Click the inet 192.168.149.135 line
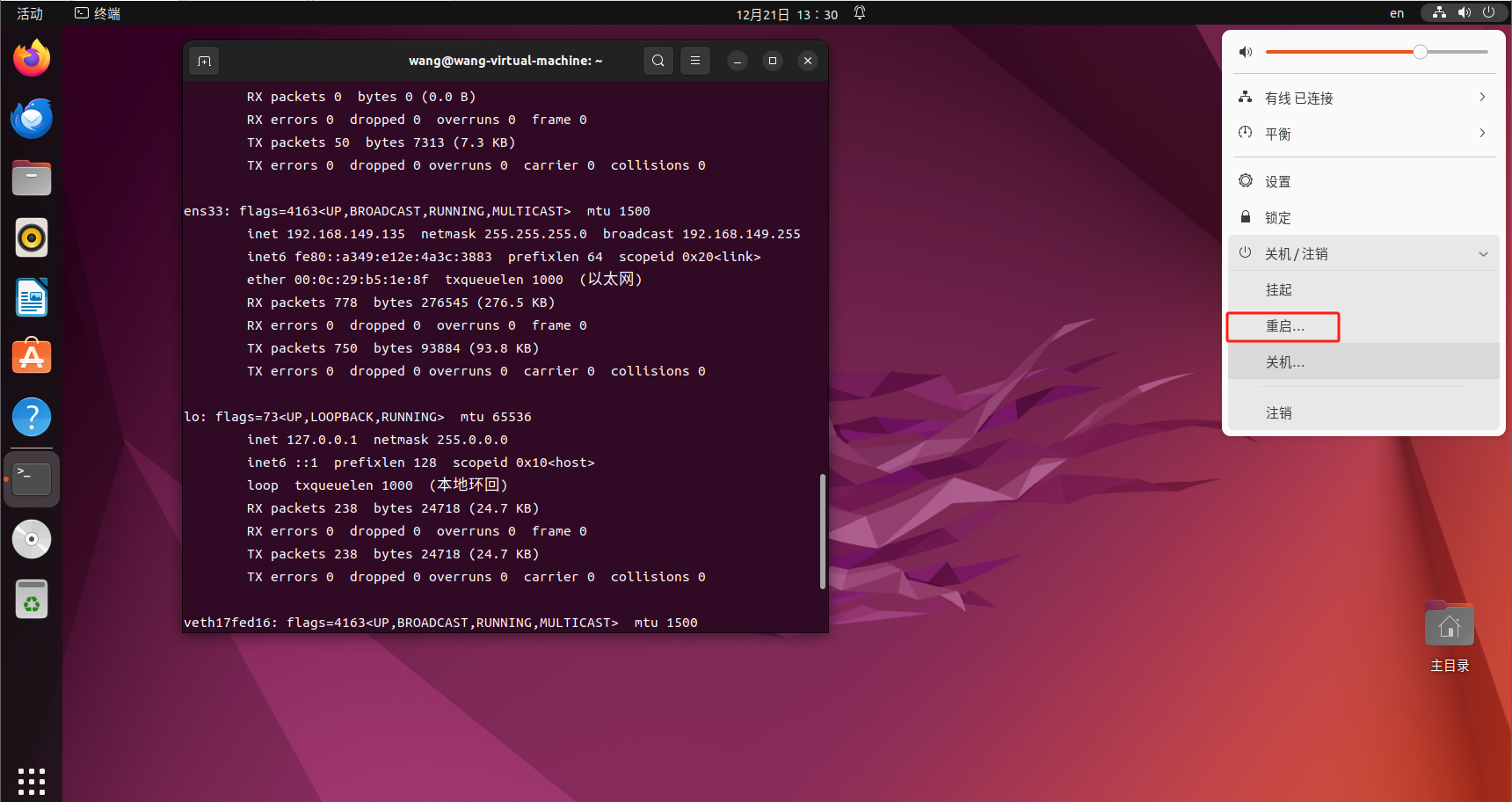1512x802 pixels. [524, 234]
